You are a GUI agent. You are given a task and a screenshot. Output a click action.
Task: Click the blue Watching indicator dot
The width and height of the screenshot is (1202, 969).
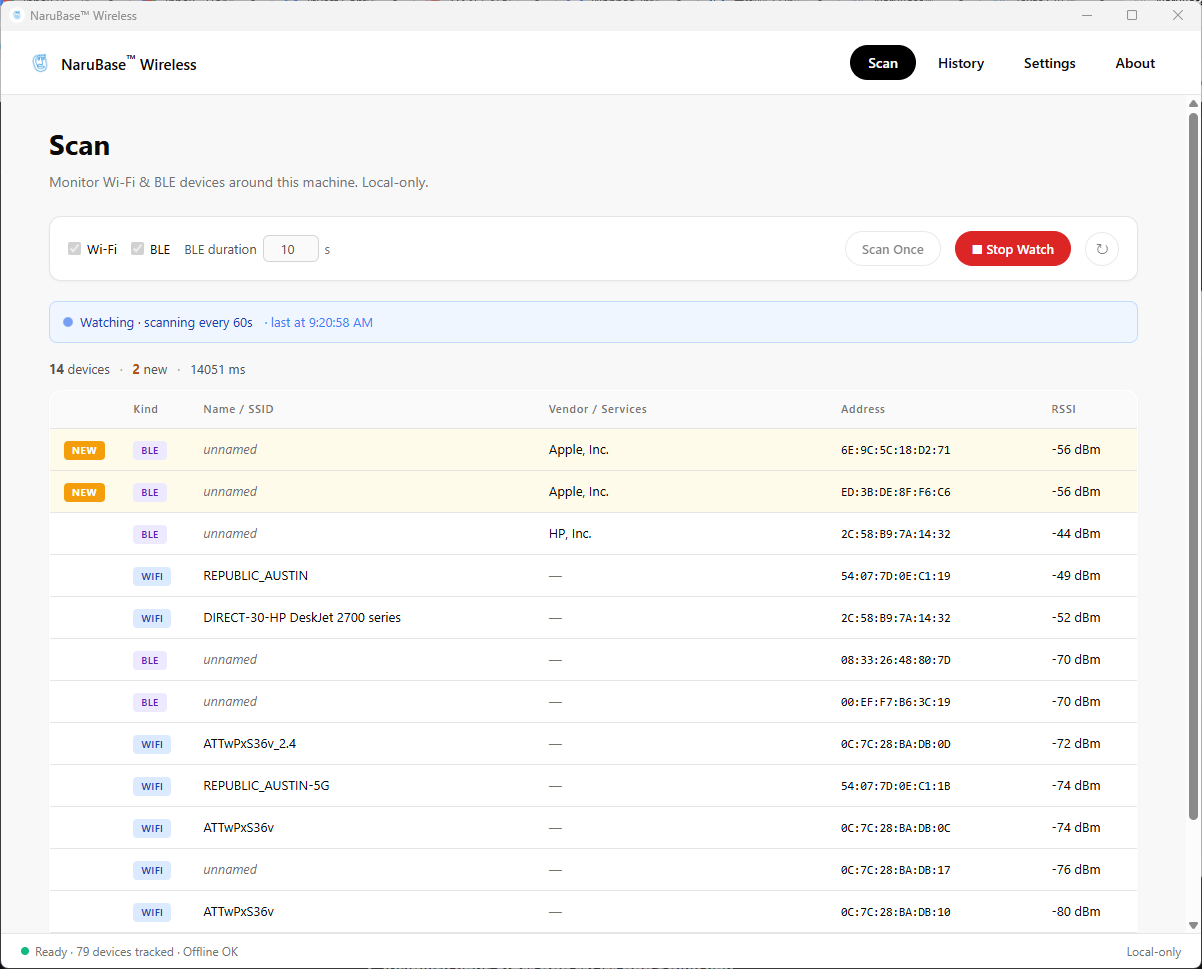(68, 322)
